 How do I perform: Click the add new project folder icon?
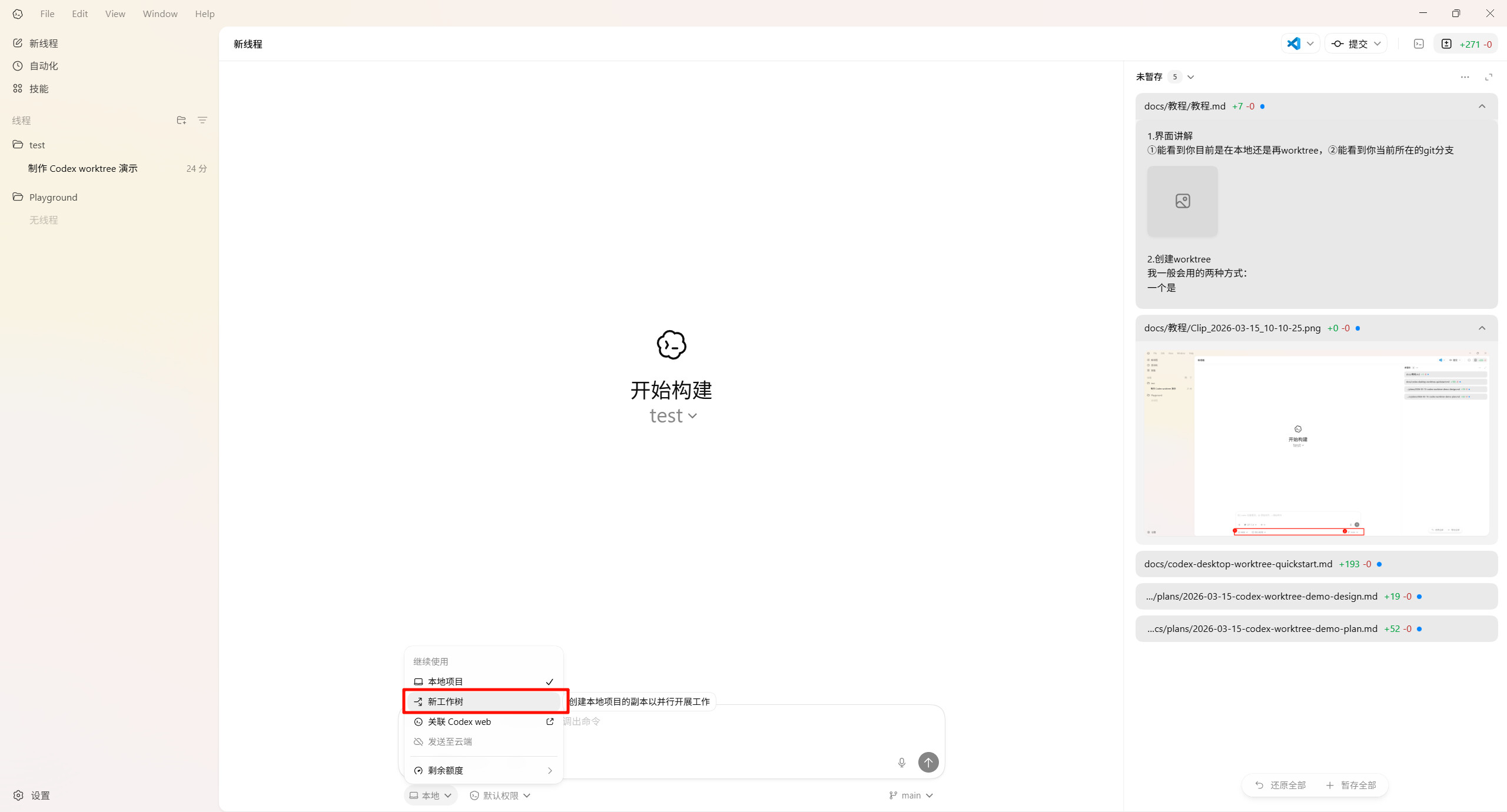[x=181, y=120]
